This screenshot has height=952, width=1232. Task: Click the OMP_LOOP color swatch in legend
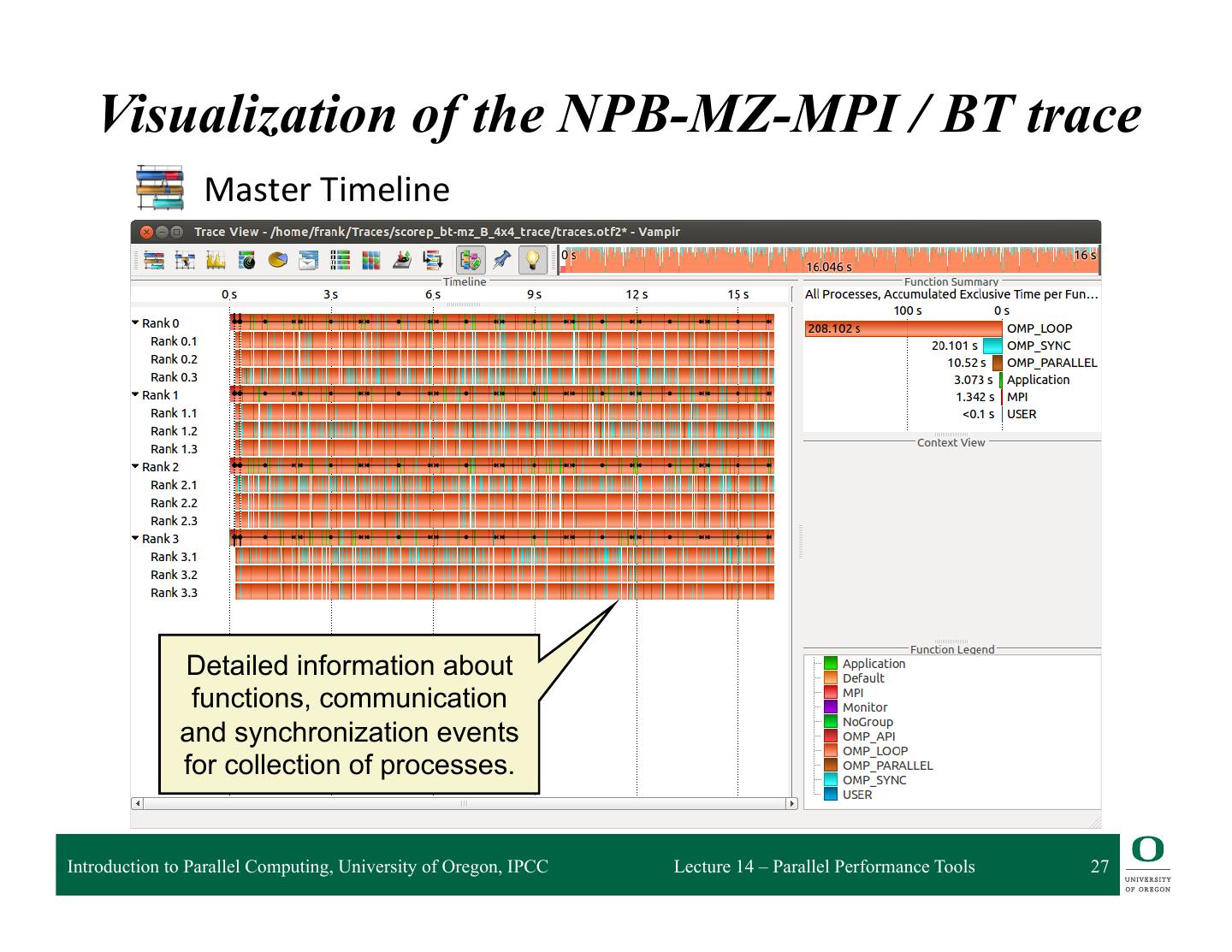[x=830, y=751]
